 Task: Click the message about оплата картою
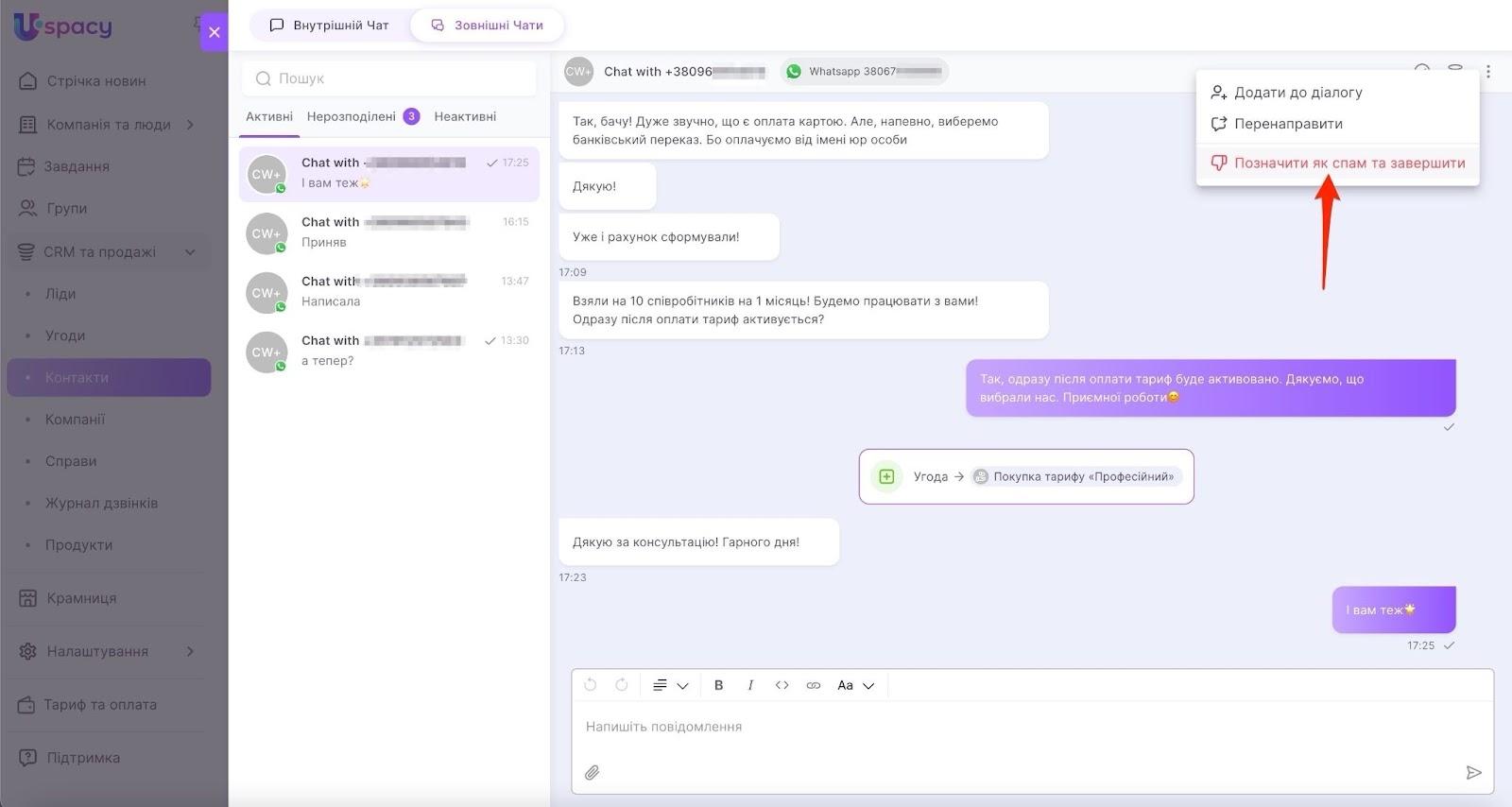tap(804, 130)
